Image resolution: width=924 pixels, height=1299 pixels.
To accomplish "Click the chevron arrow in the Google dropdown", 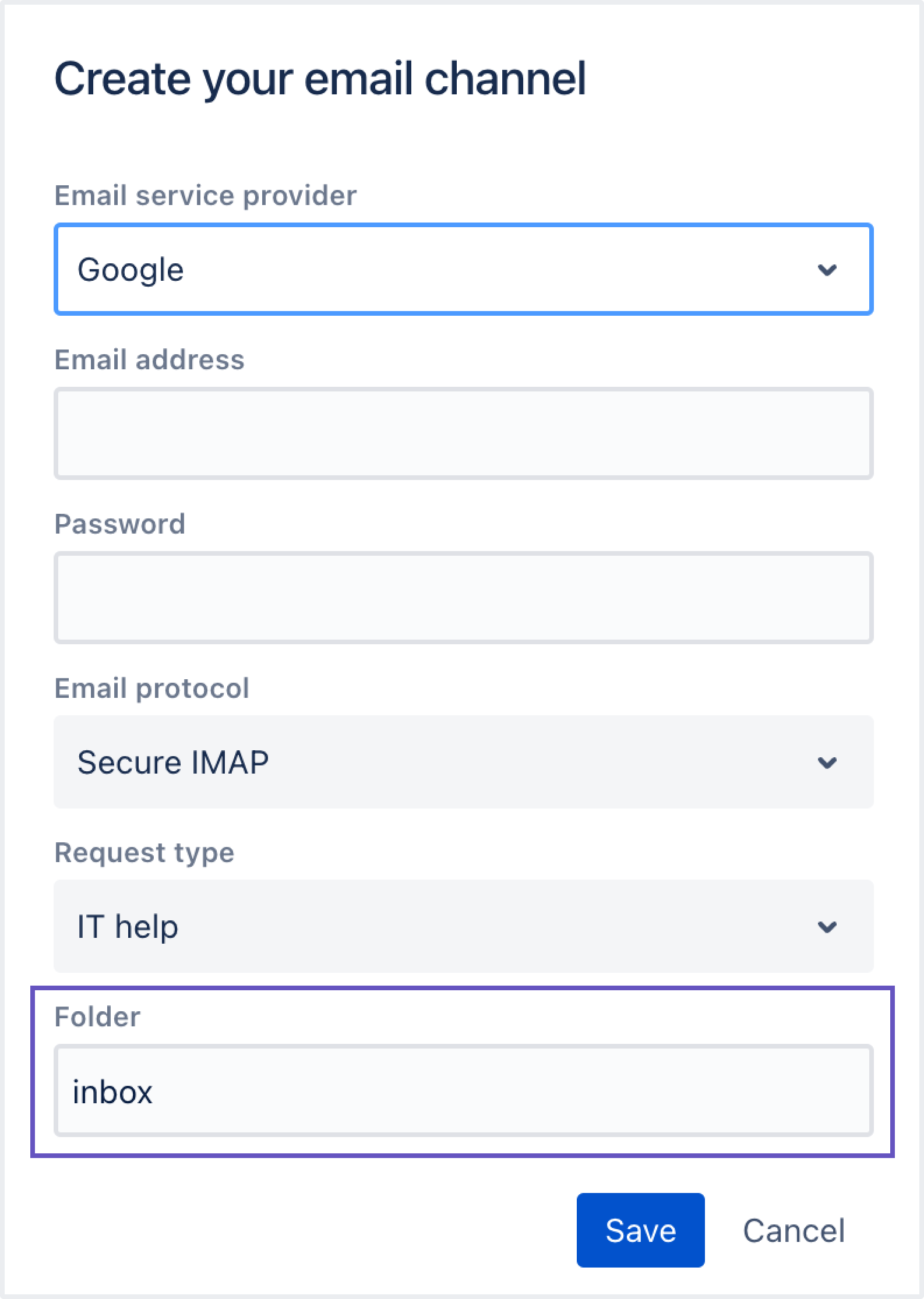I will (x=827, y=270).
